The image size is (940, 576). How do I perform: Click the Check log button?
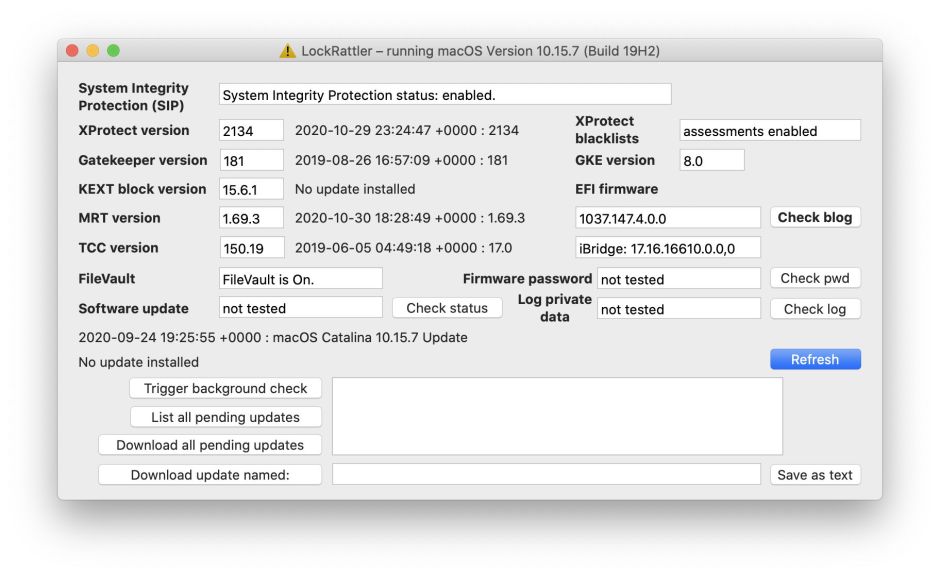click(x=814, y=309)
